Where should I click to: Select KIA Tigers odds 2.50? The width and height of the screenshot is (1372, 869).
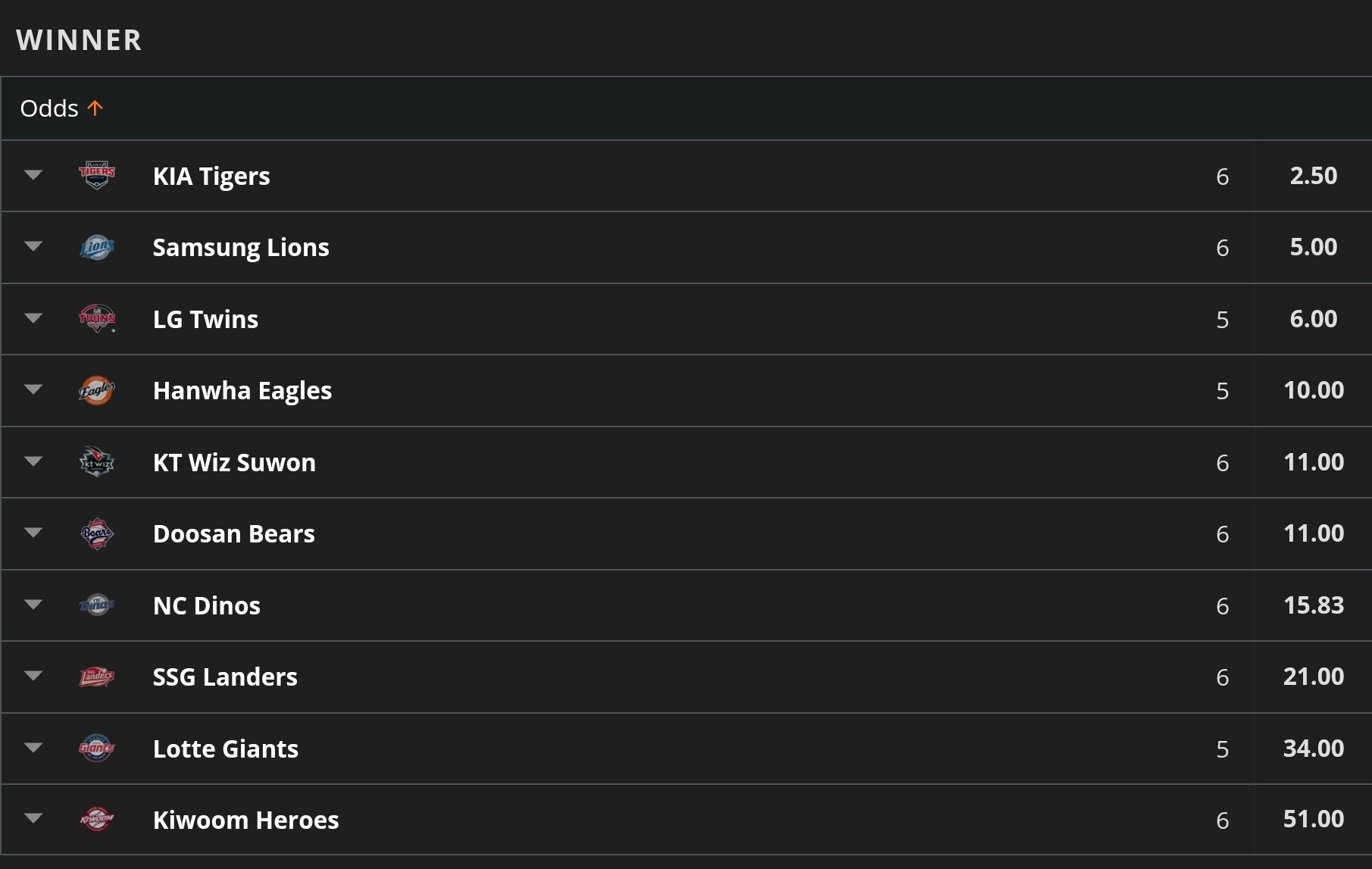[x=1313, y=176]
